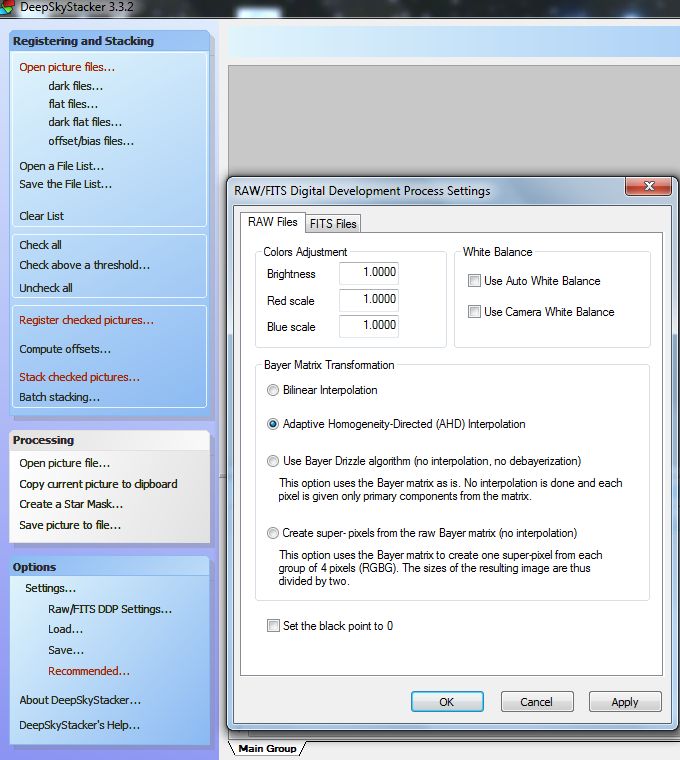Open picture files link in sidebar
Screen dimensions: 680x760
coord(67,67)
